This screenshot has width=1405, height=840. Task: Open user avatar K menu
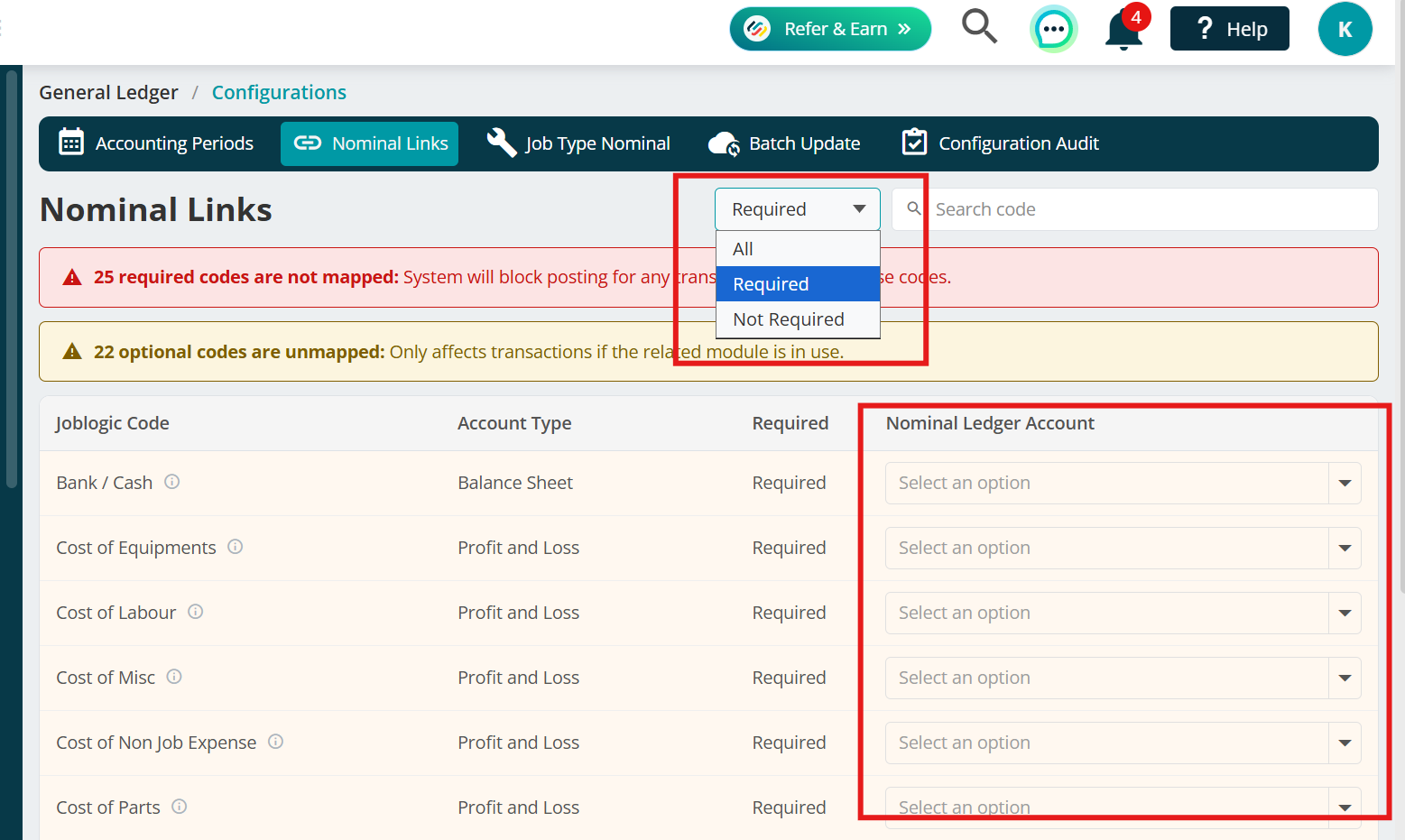click(x=1345, y=29)
